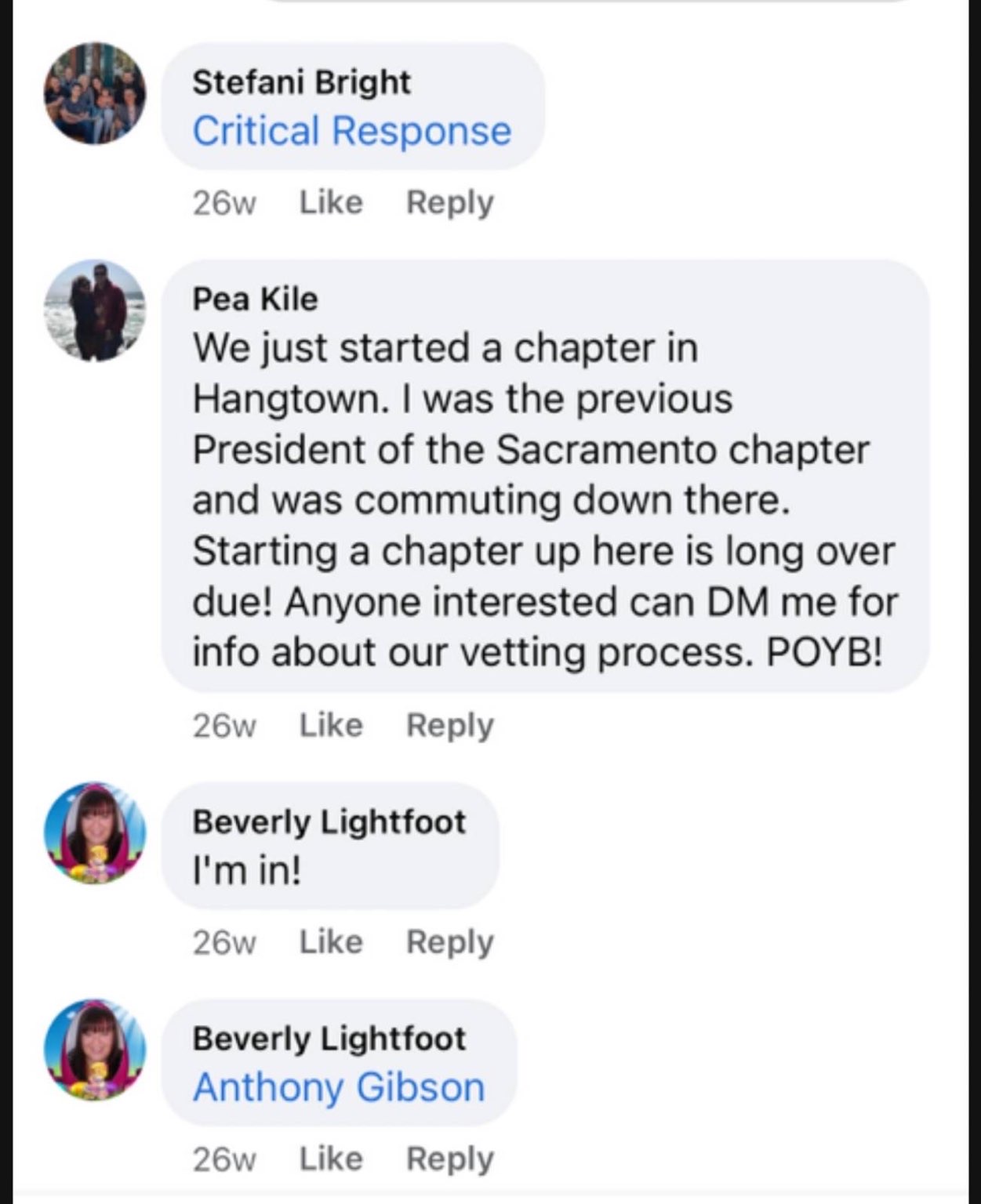Image resolution: width=981 pixels, height=1204 pixels.
Task: Click the Pea Kile commenter name
Action: (255, 299)
